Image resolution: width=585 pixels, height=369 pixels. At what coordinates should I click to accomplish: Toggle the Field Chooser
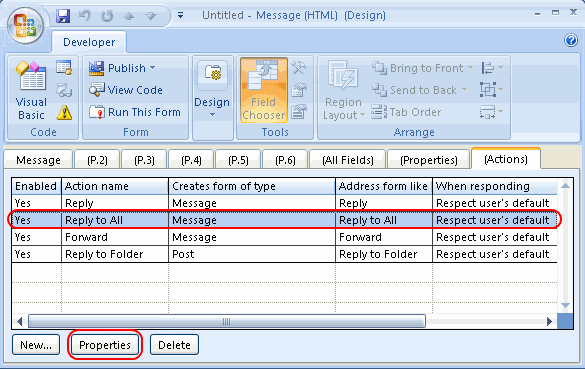[263, 90]
